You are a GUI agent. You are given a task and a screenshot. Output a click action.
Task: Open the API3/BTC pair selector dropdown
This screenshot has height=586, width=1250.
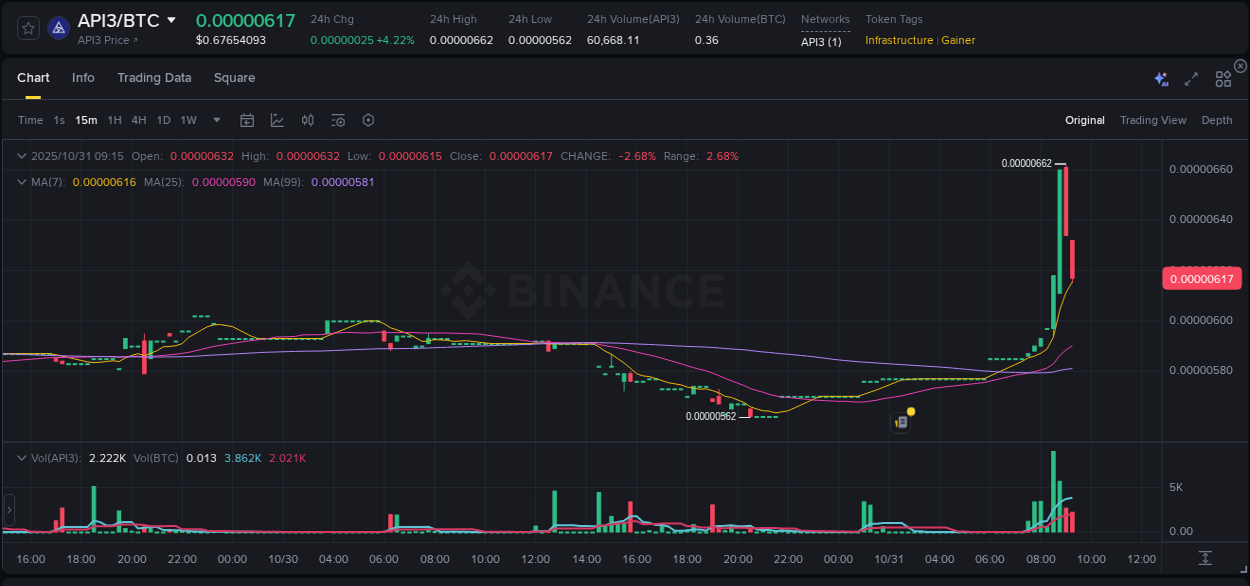tap(170, 19)
